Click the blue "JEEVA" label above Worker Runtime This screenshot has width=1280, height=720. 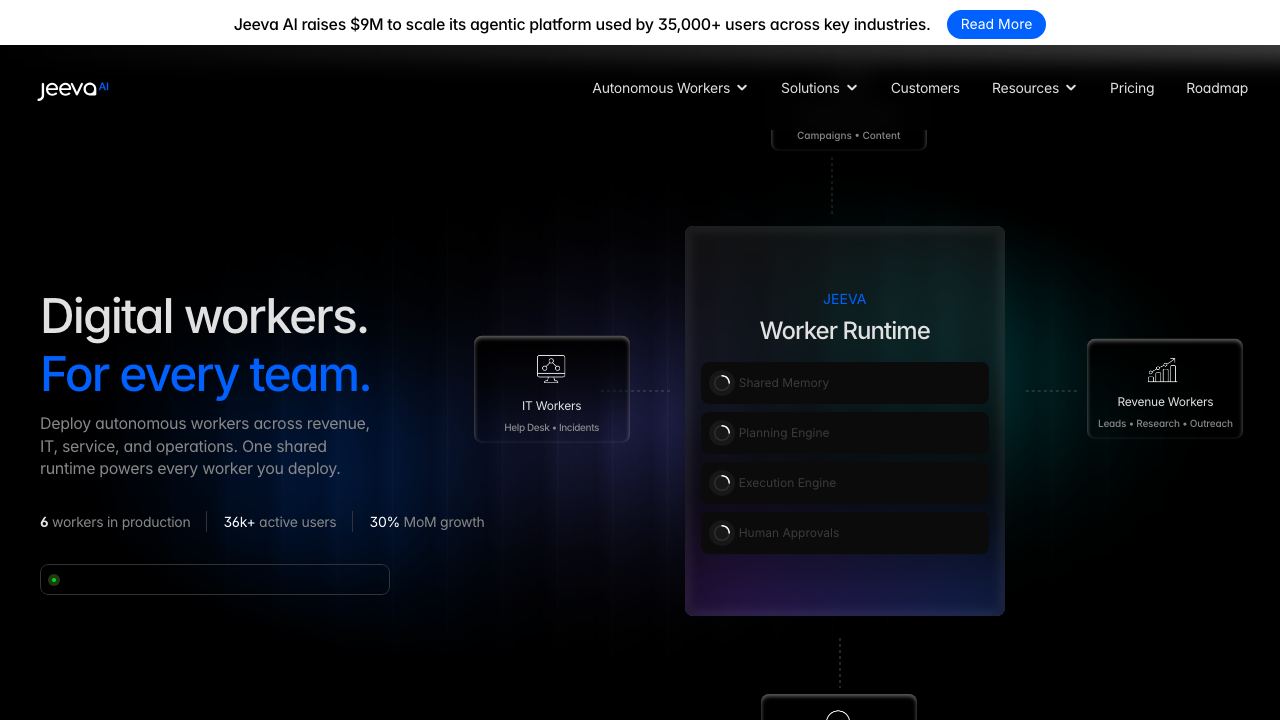845,299
